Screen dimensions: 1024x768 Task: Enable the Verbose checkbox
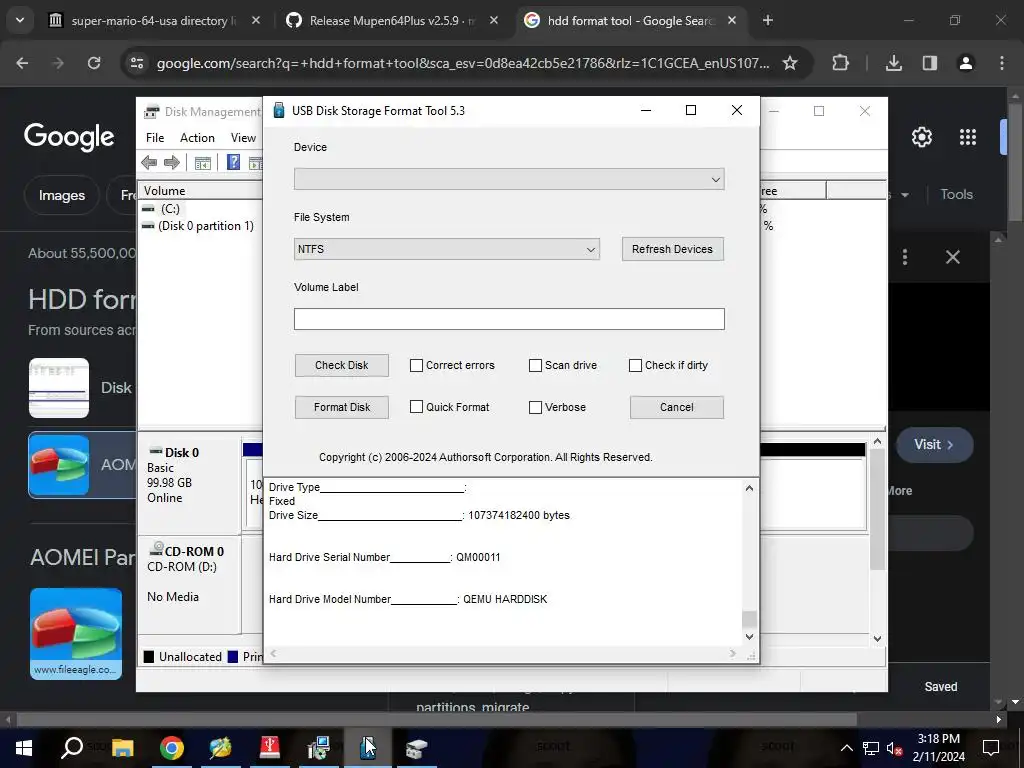[x=535, y=407]
